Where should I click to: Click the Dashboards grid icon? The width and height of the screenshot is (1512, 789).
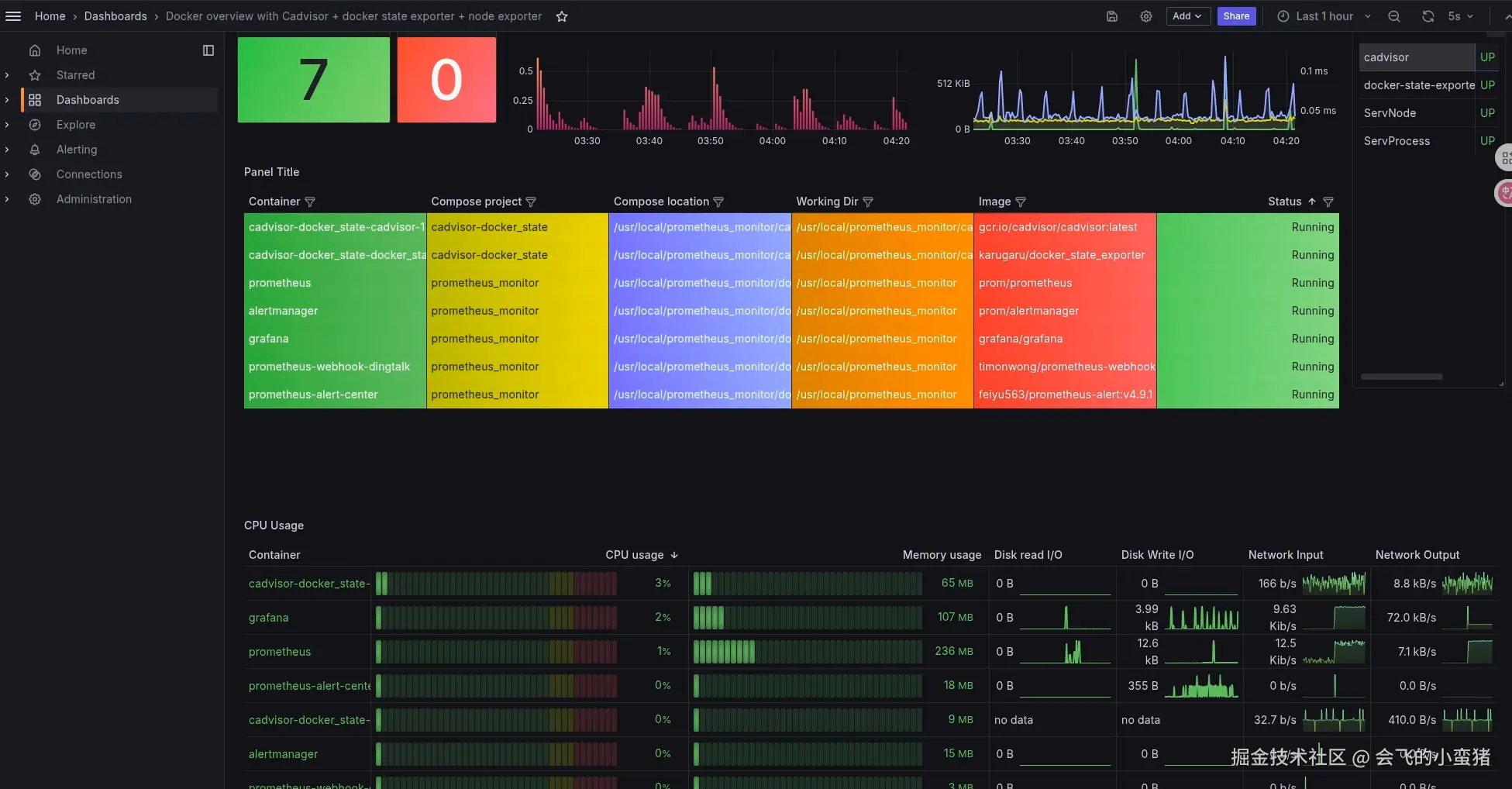click(x=35, y=100)
